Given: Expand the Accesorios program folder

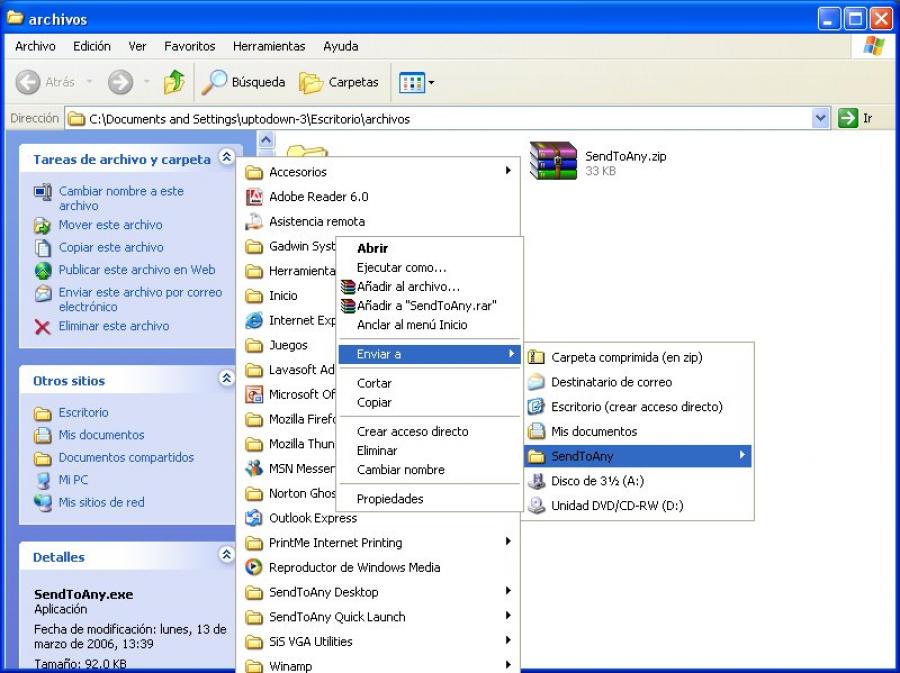Looking at the screenshot, I should tap(378, 172).
